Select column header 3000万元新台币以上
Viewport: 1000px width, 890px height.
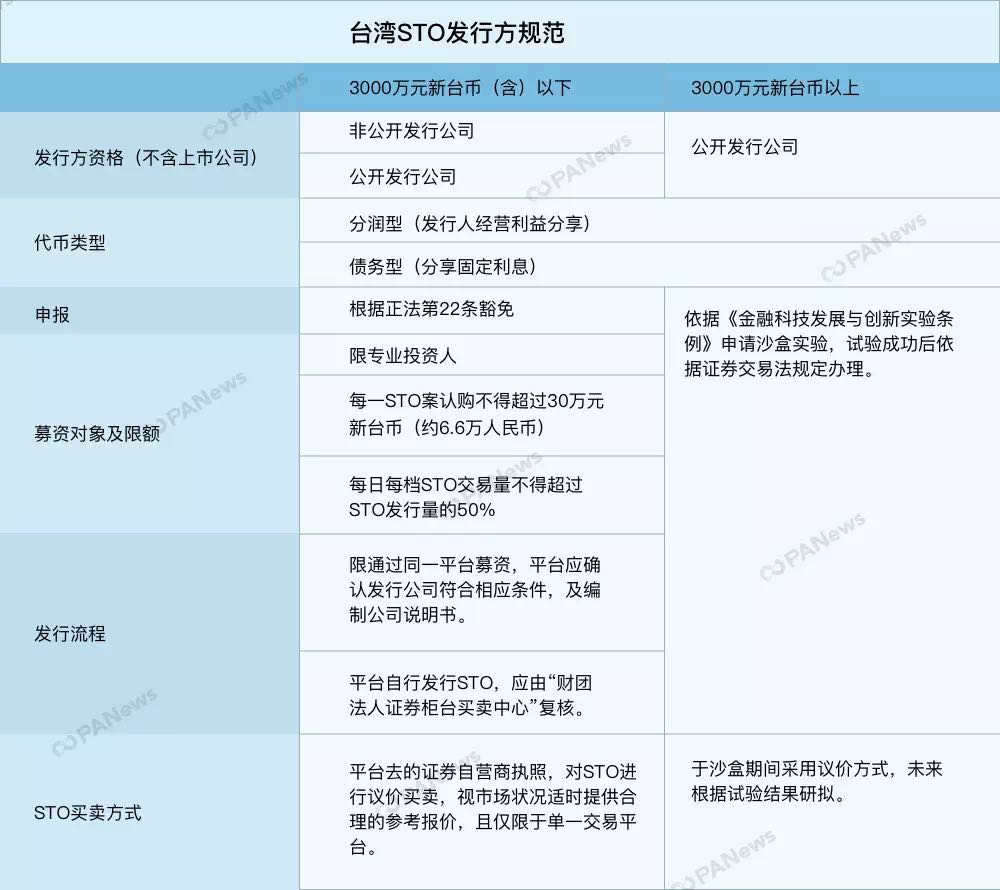775,88
